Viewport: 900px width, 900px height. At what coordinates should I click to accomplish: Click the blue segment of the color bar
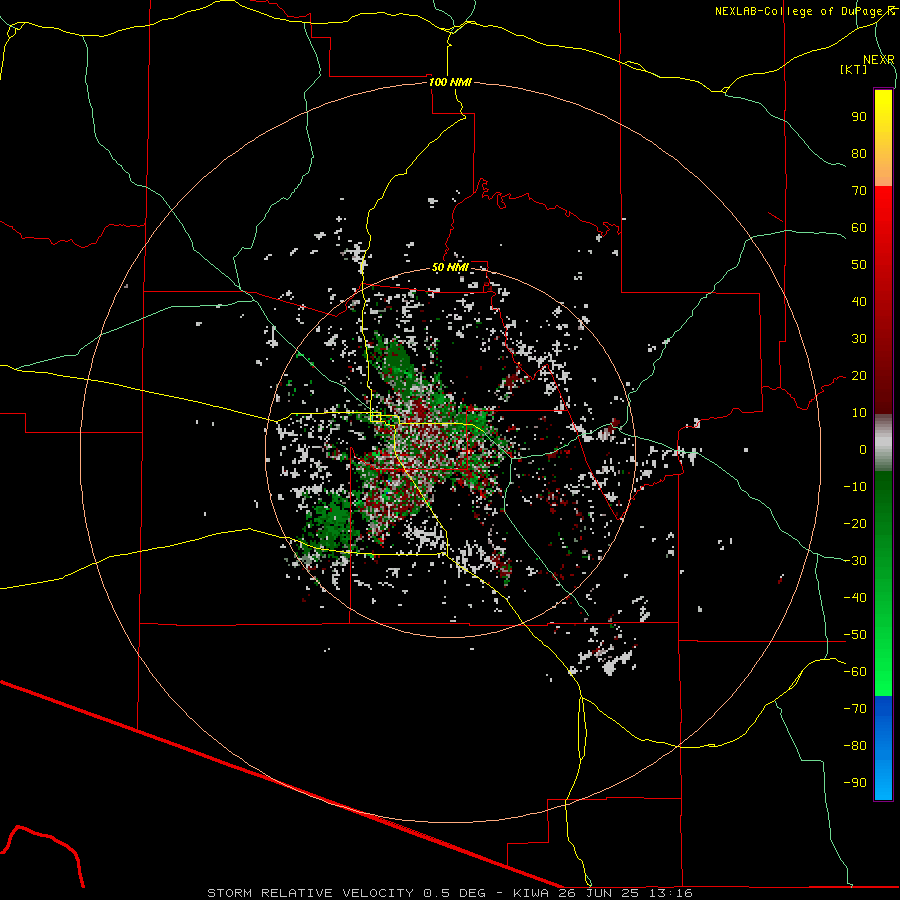[x=883, y=748]
